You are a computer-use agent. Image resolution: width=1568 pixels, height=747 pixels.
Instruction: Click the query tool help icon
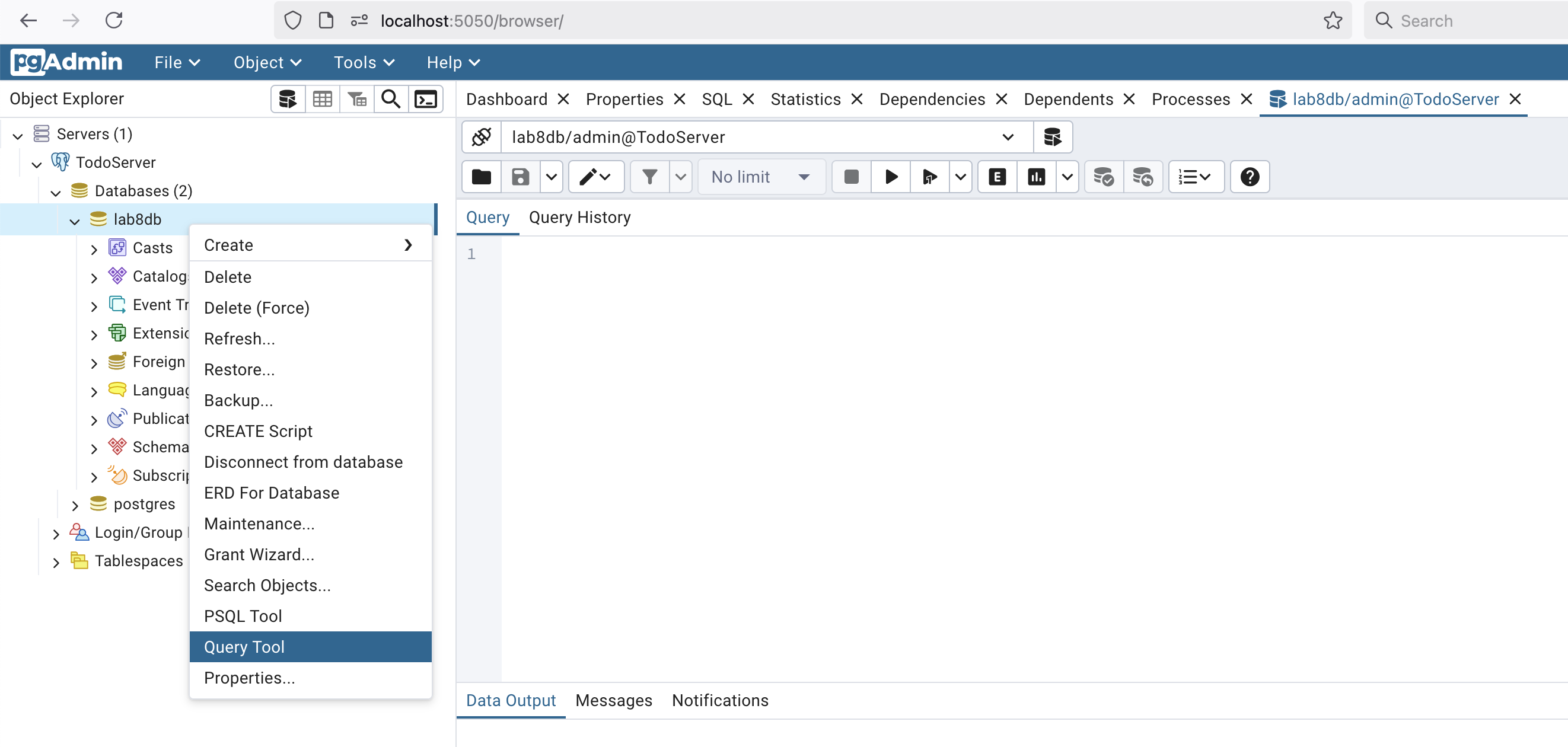(1250, 177)
